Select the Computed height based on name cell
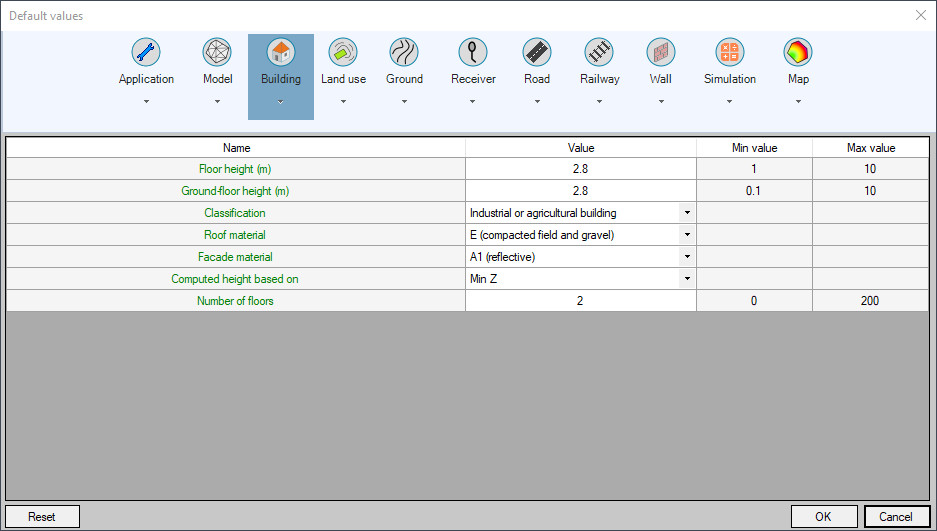 click(x=235, y=279)
